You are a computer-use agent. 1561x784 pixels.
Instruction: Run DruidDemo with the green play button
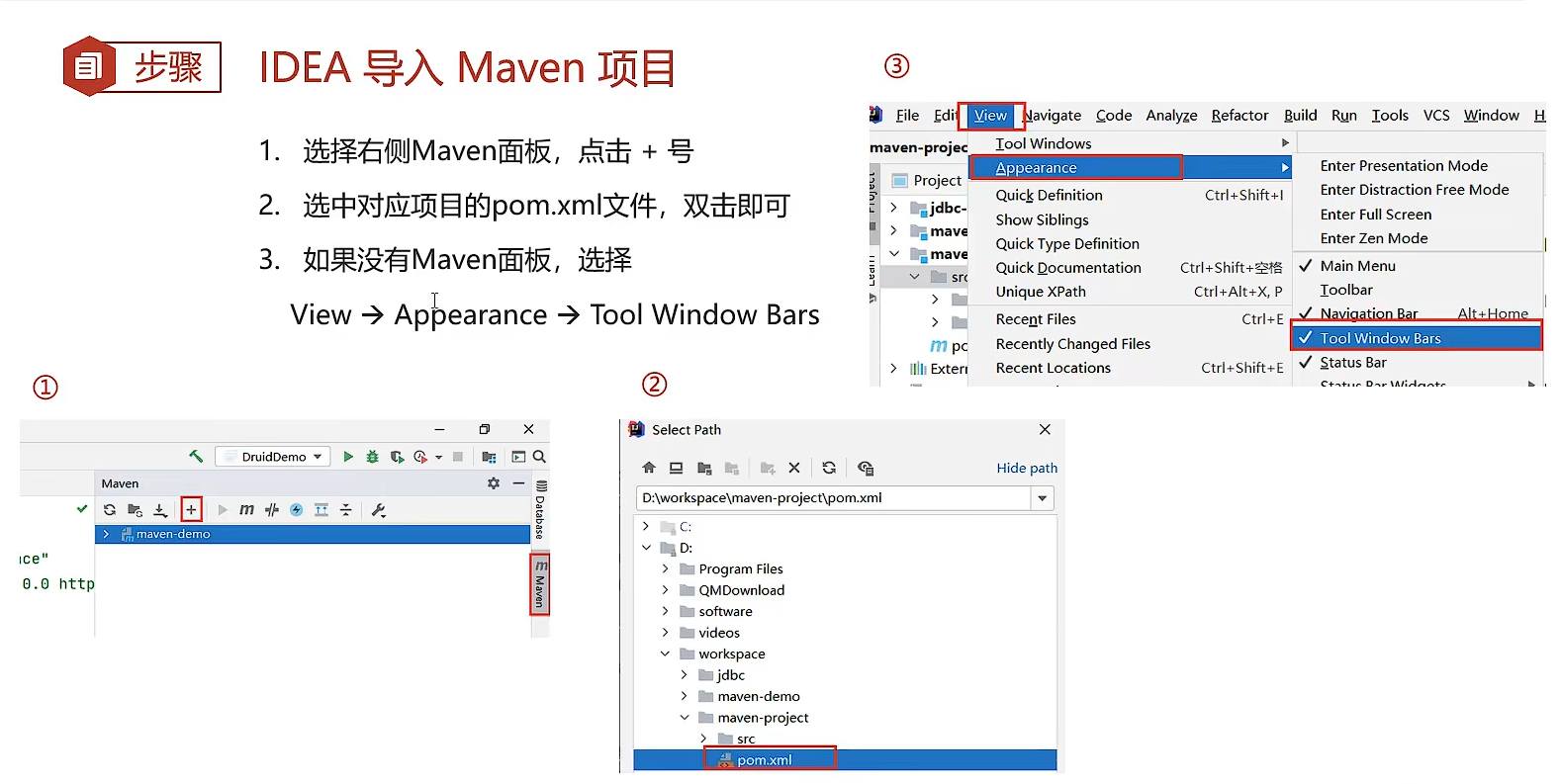pyautogui.click(x=348, y=457)
